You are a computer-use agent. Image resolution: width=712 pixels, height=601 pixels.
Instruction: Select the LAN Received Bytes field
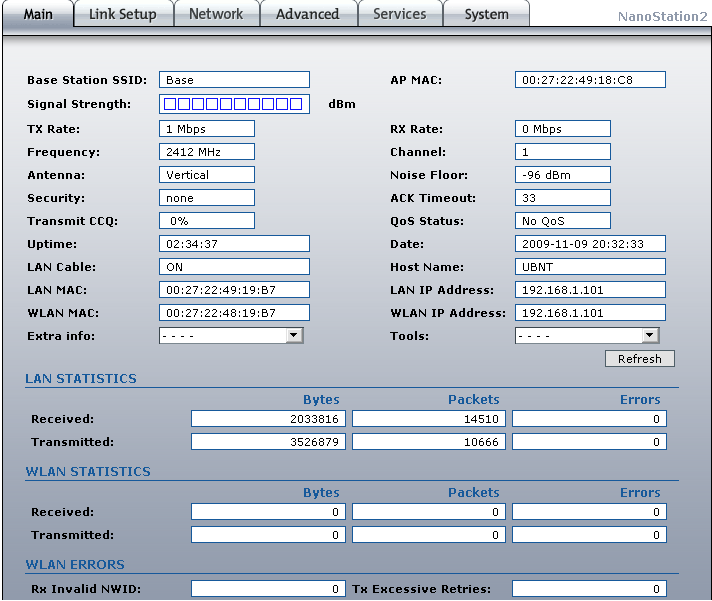(x=268, y=419)
